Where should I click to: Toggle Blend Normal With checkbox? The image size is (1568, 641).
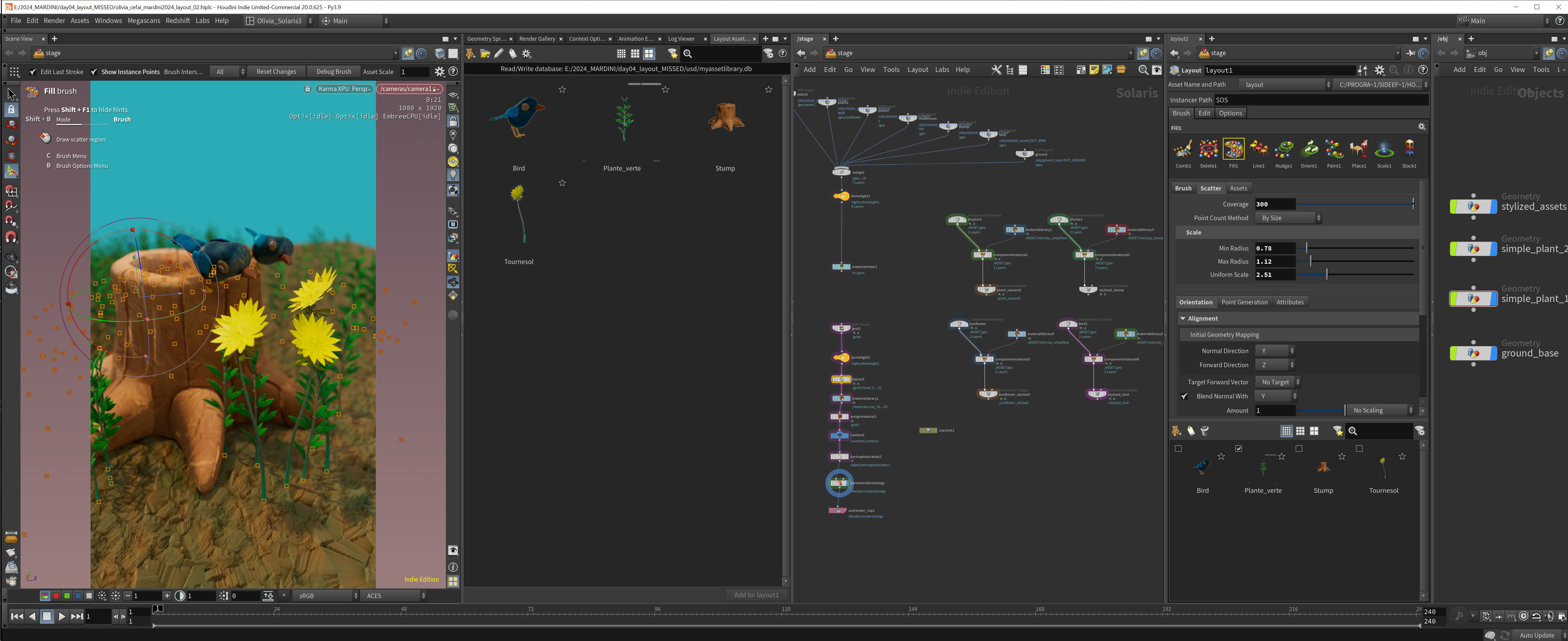1184,396
